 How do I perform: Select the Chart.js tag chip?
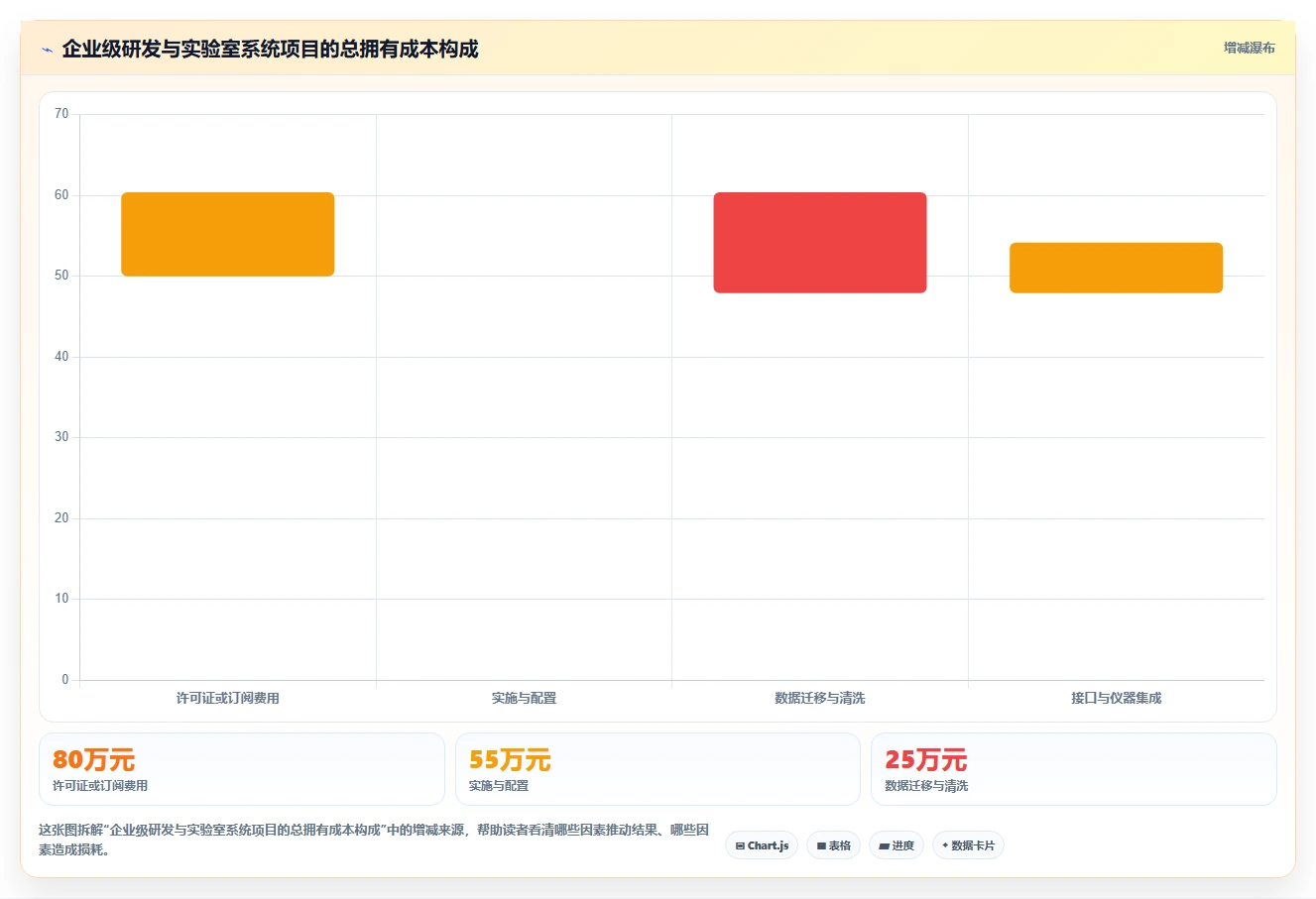tap(762, 845)
